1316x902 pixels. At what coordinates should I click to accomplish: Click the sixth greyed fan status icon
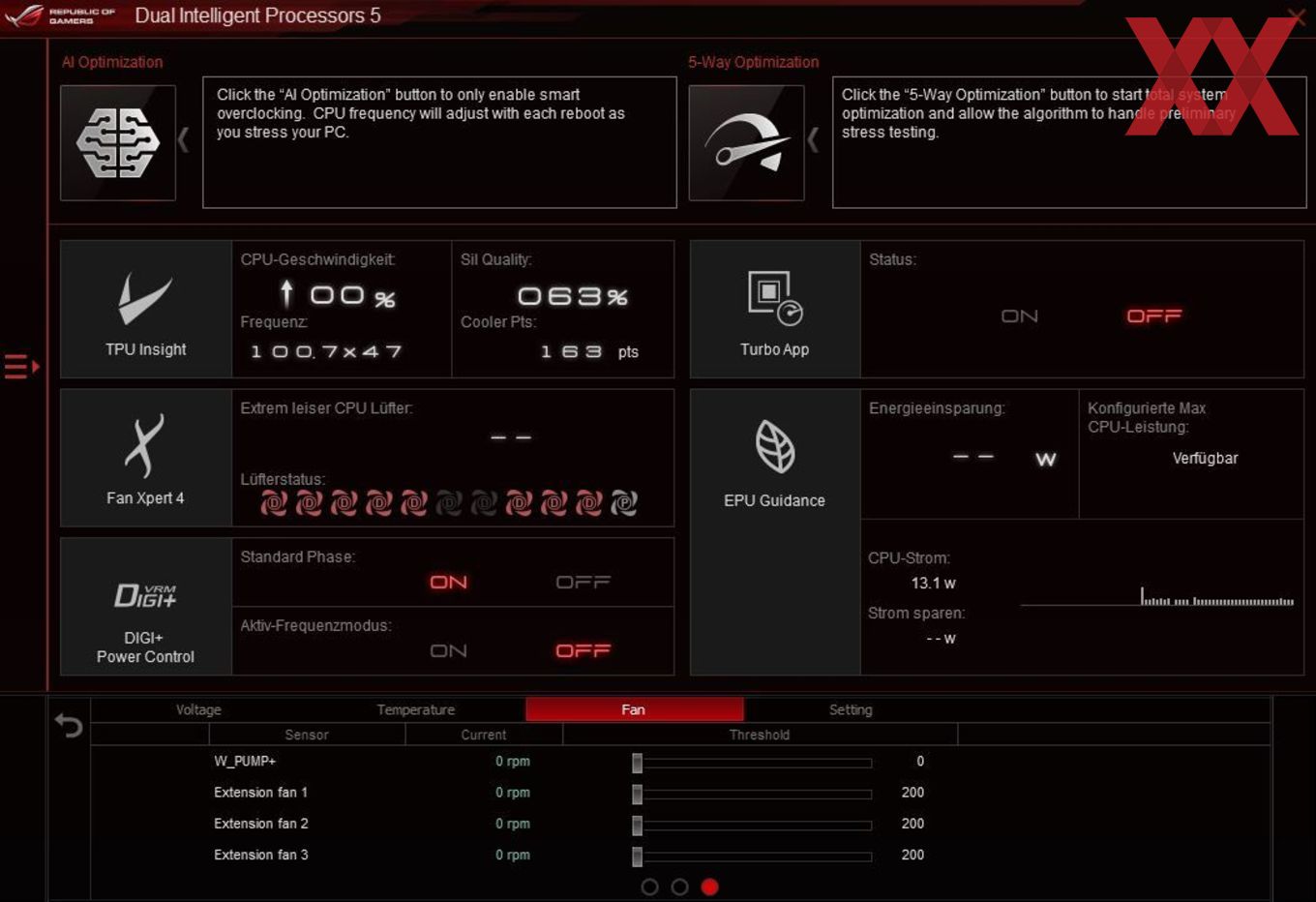click(x=449, y=502)
